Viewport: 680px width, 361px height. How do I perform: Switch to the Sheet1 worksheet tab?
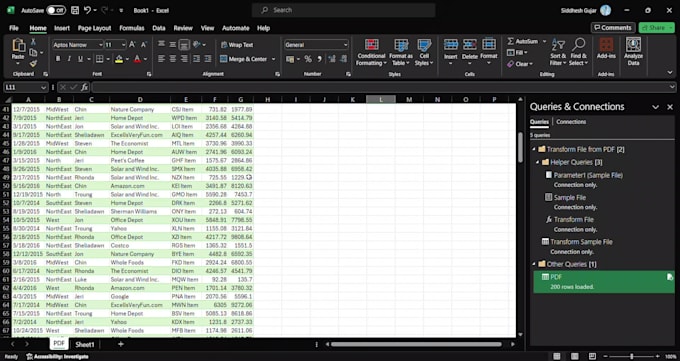pyautogui.click(x=85, y=345)
